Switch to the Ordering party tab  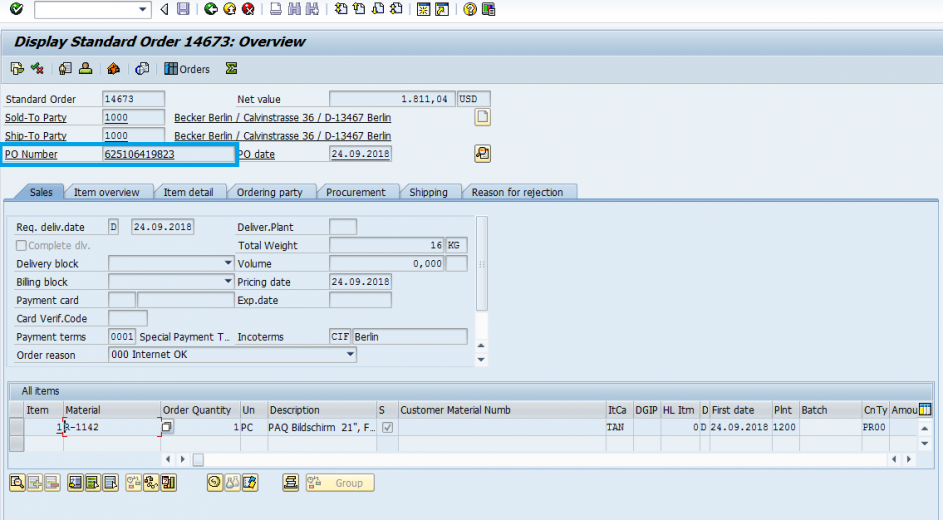(x=269, y=192)
